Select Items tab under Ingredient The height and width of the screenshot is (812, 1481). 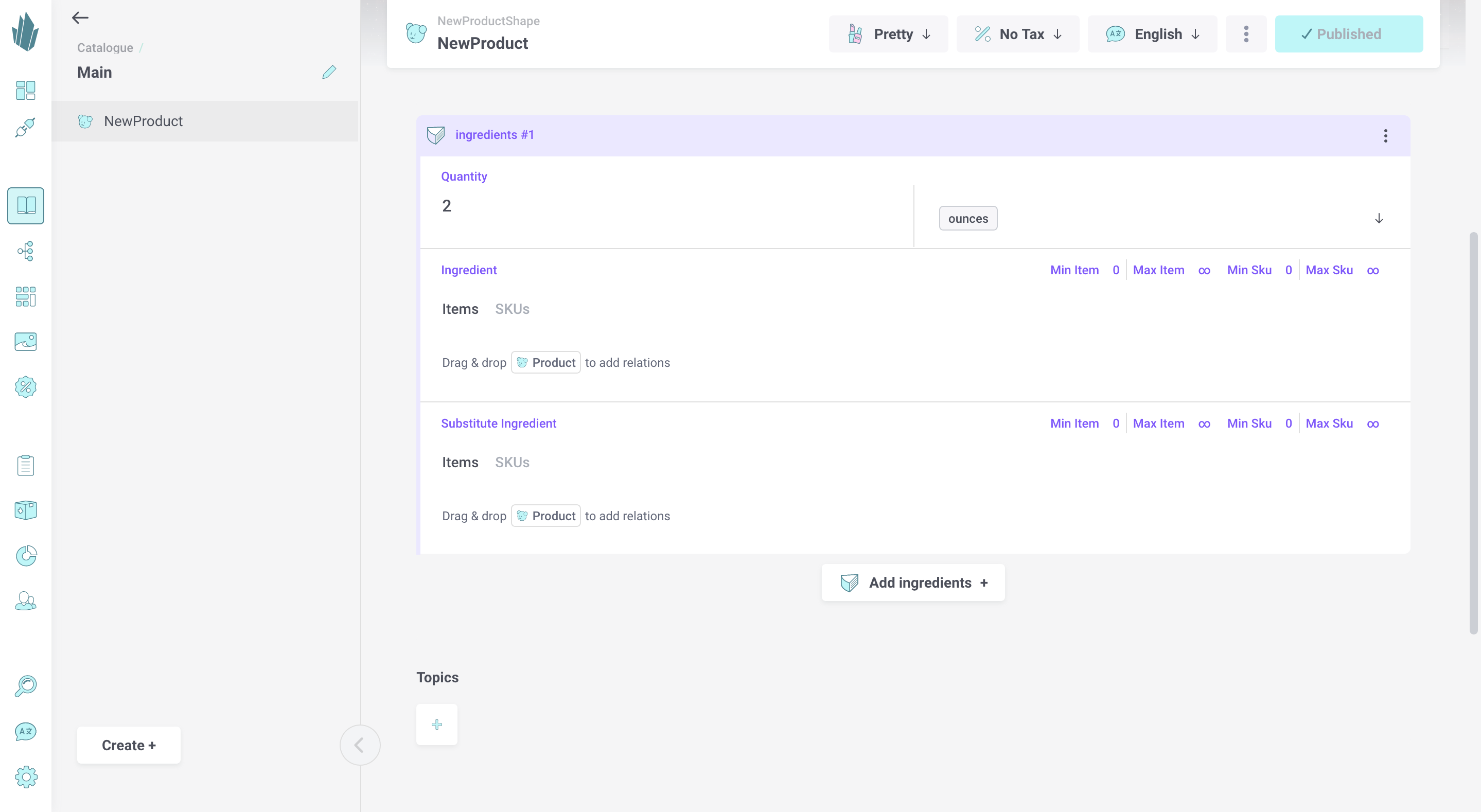point(460,309)
